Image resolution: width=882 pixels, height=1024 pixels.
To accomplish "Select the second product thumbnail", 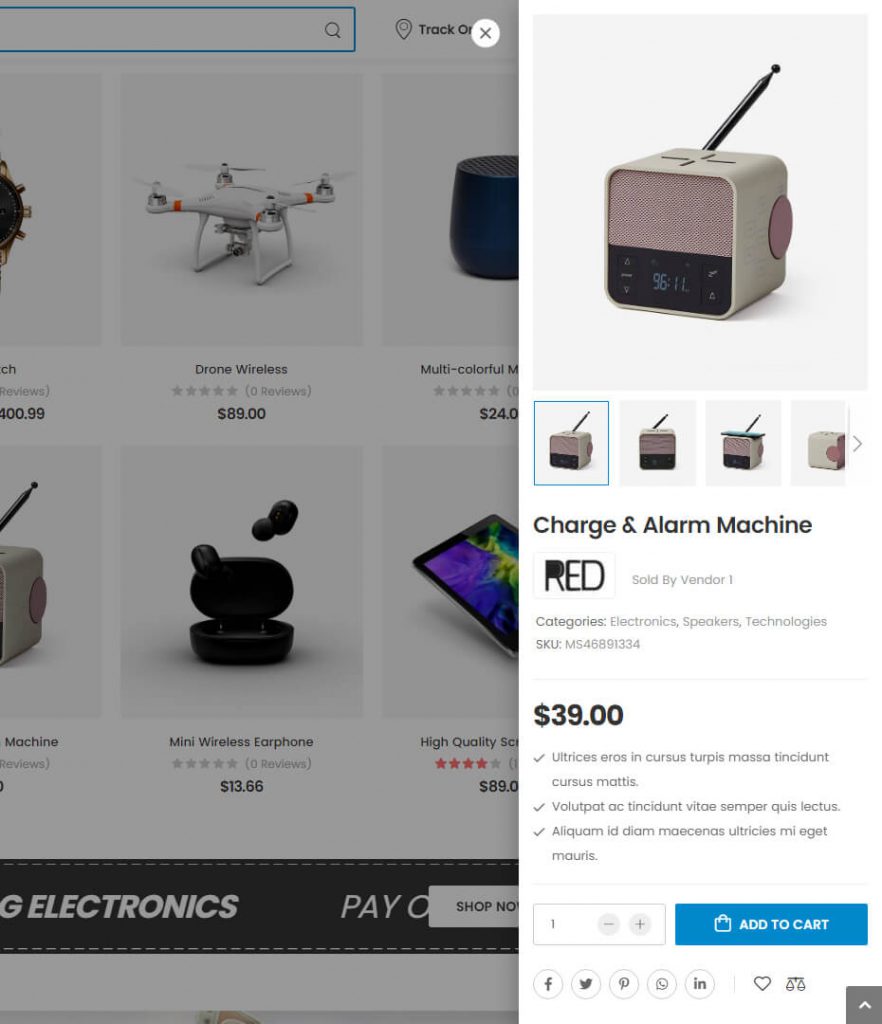I will click(x=657, y=443).
